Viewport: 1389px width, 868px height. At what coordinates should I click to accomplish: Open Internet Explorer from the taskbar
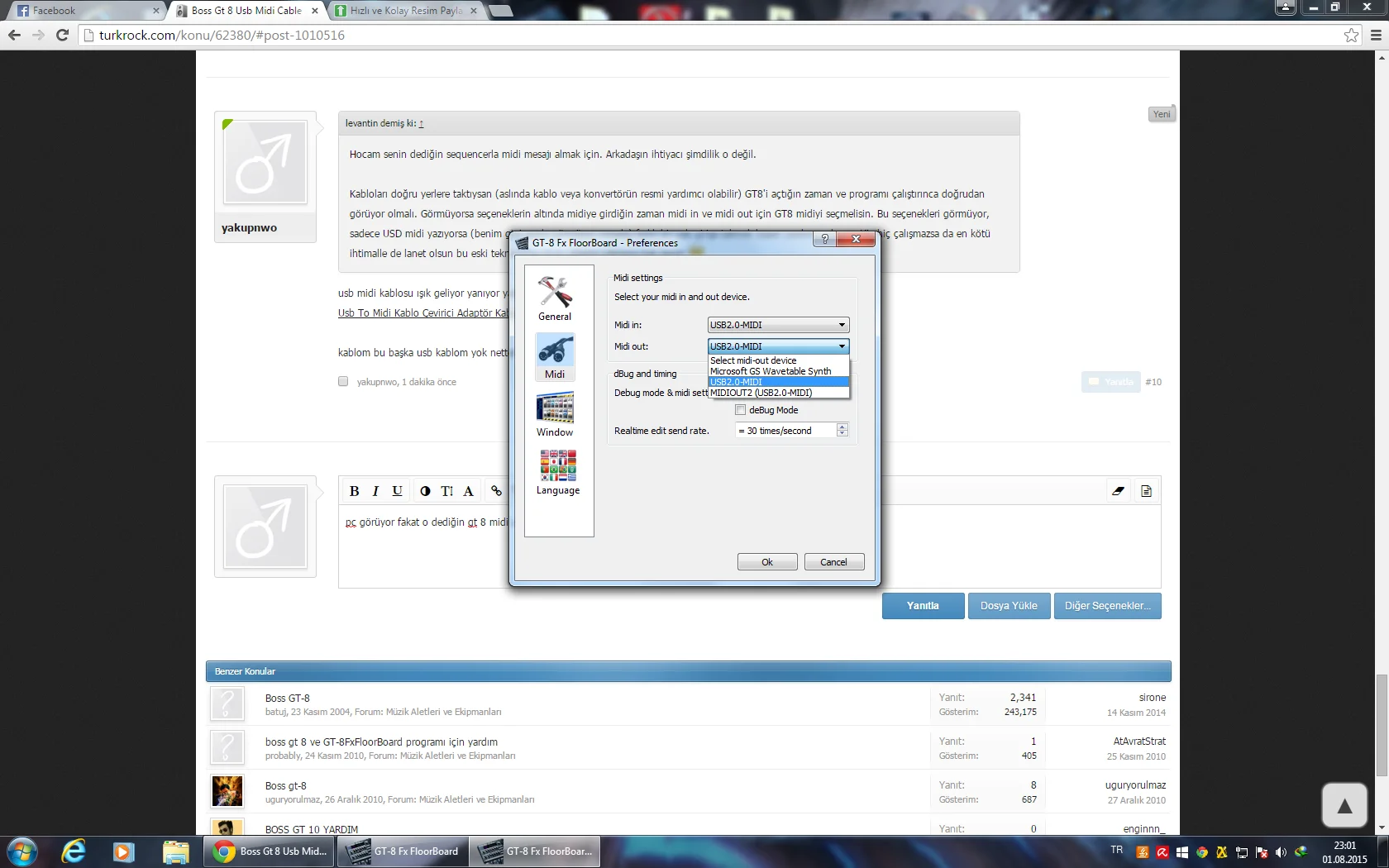pyautogui.click(x=74, y=851)
